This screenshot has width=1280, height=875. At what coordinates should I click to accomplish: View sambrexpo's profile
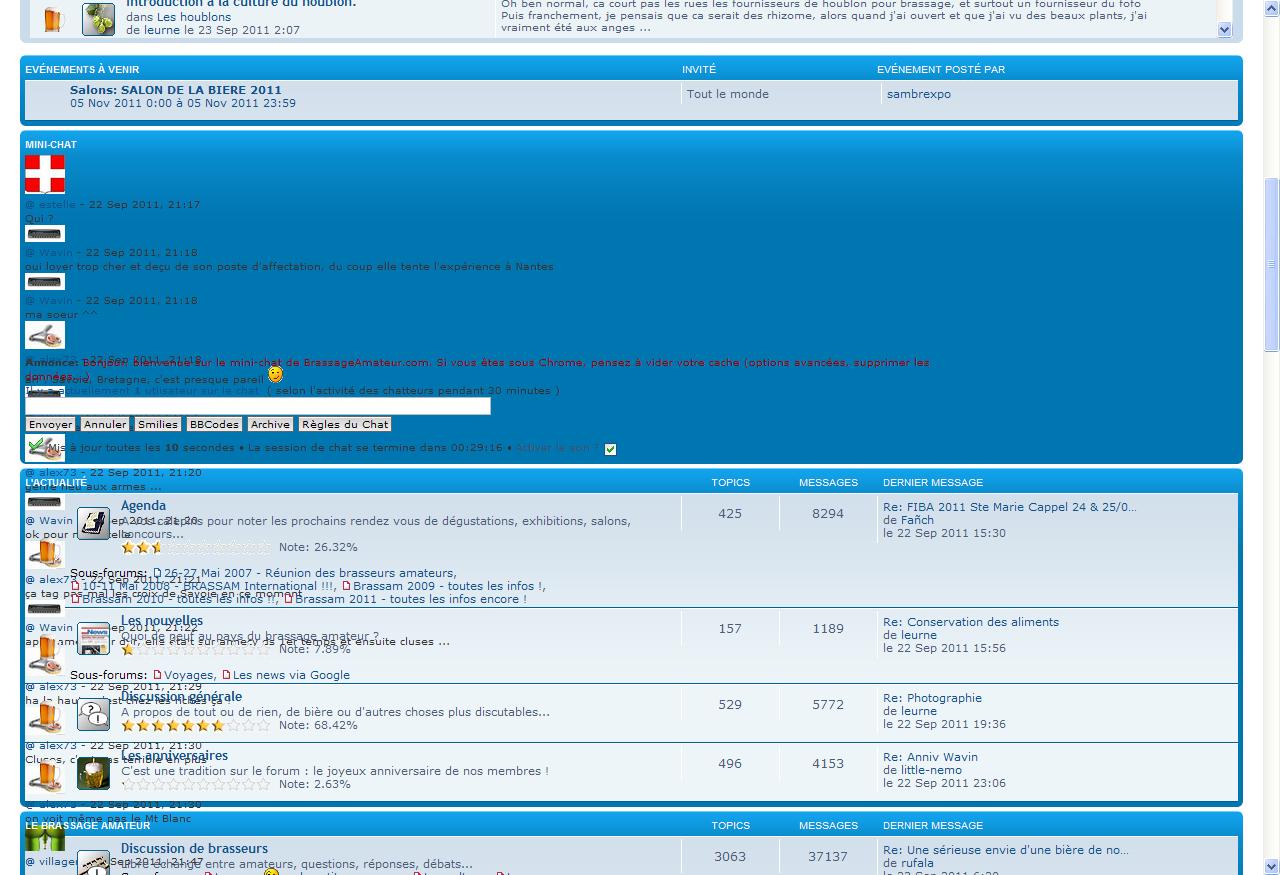(x=919, y=94)
